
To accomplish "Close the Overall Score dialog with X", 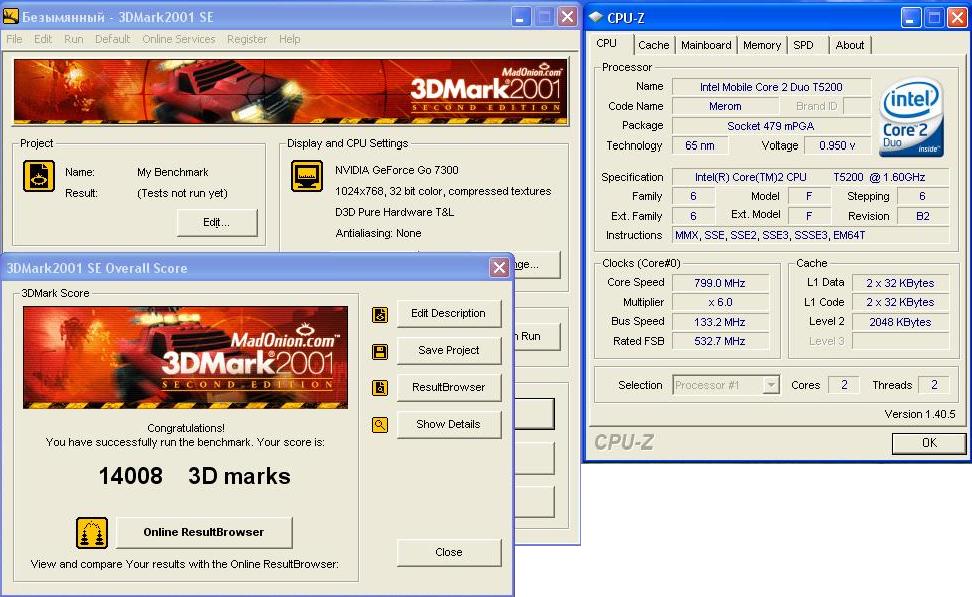I will (499, 268).
